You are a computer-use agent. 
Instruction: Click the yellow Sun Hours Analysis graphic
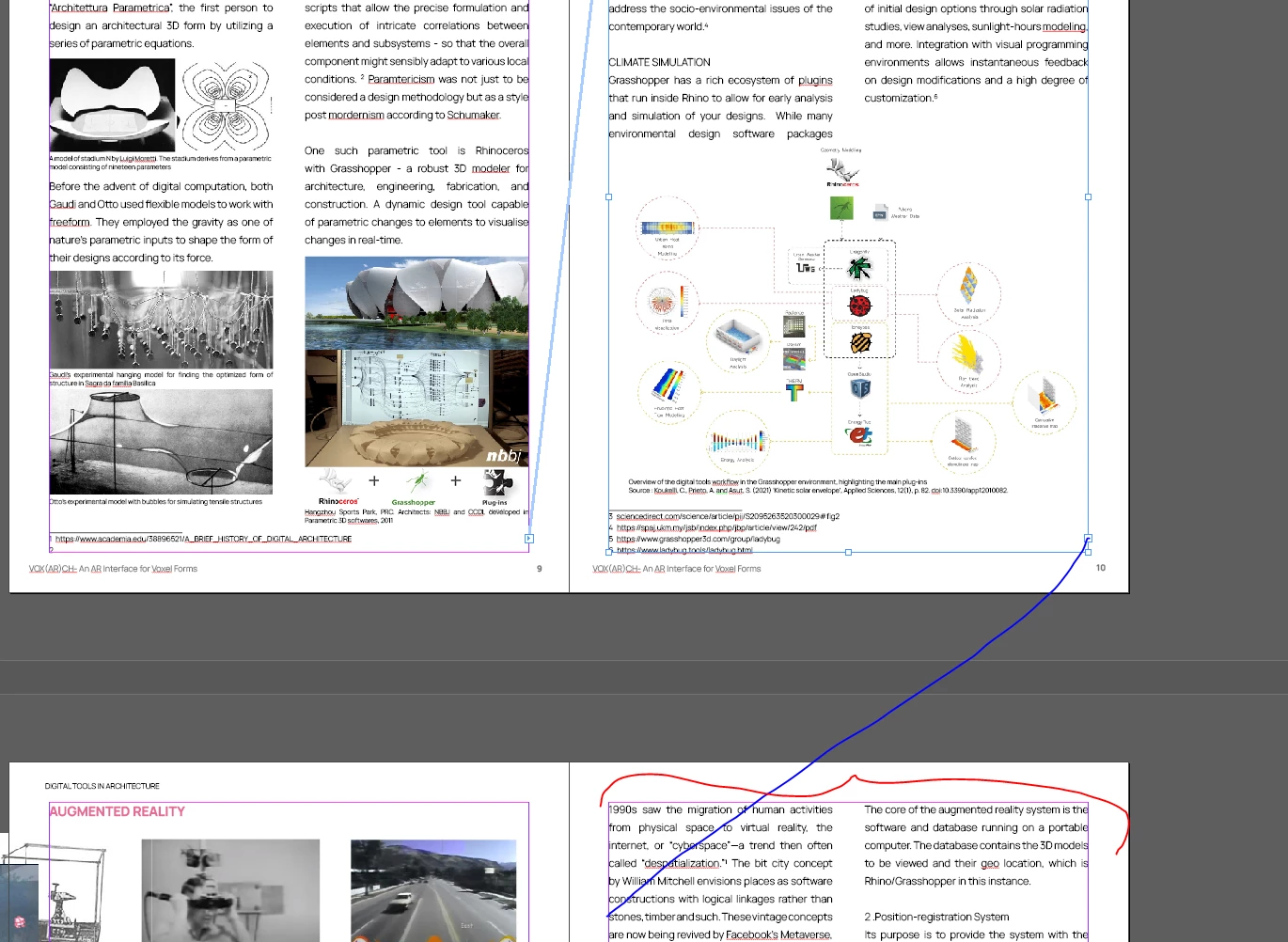point(967,355)
